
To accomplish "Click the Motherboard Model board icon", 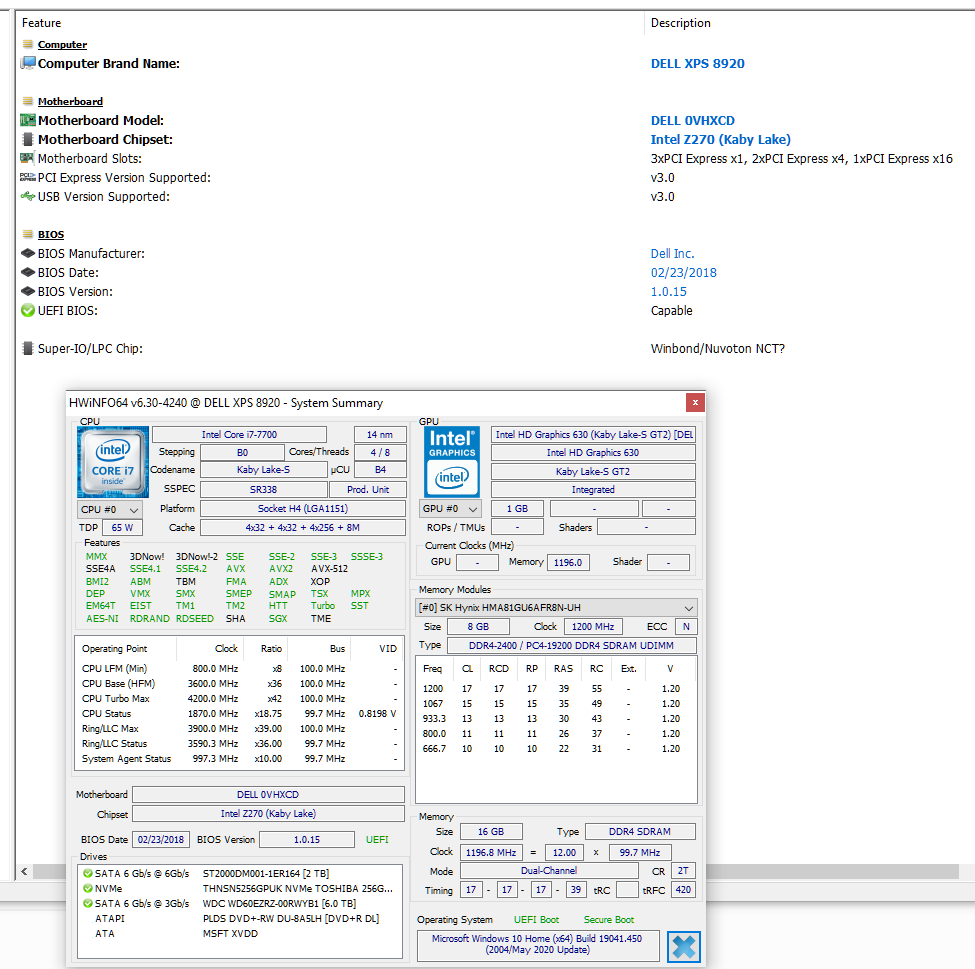I will click(28, 120).
